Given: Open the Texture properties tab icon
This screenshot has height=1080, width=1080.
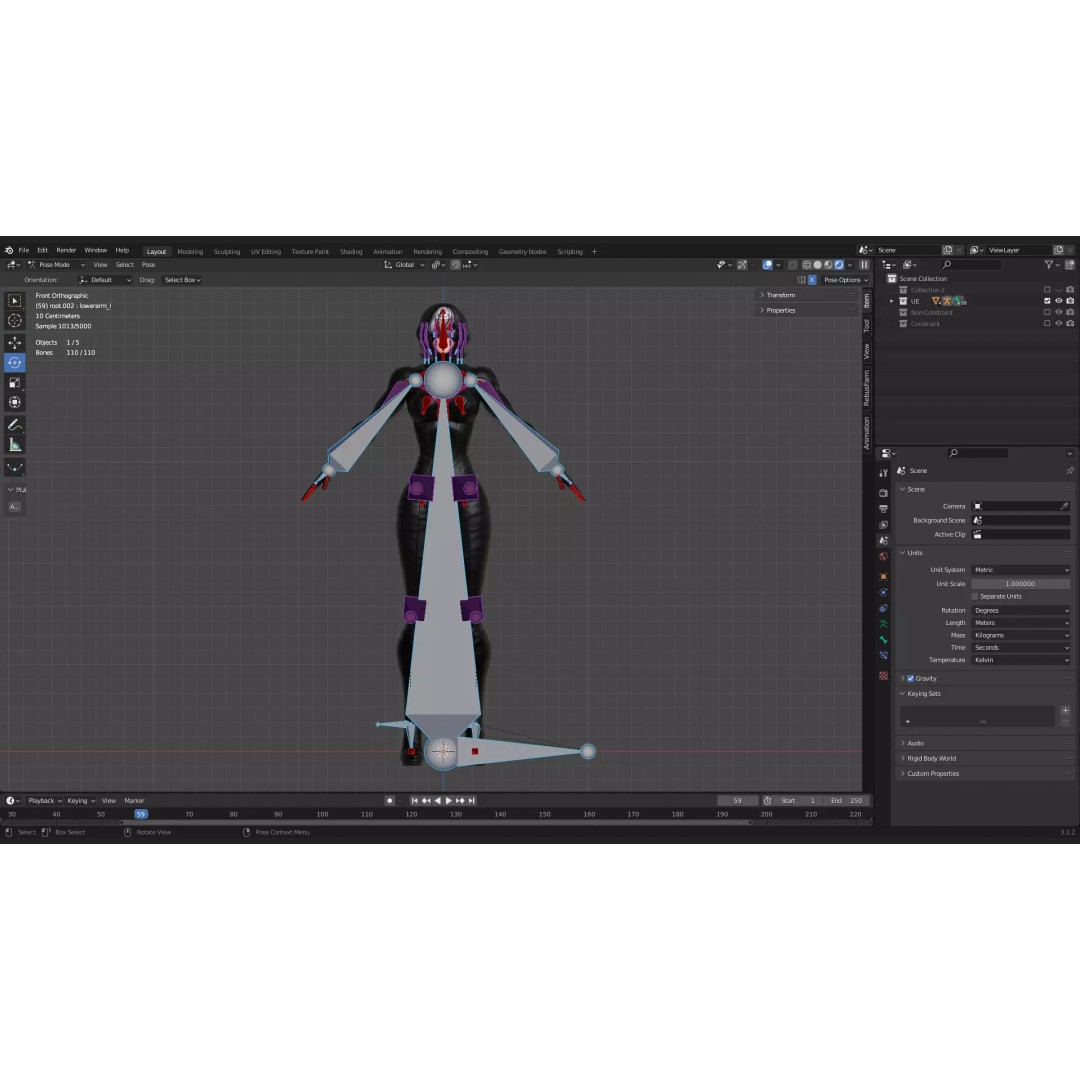Looking at the screenshot, I should coord(884,676).
